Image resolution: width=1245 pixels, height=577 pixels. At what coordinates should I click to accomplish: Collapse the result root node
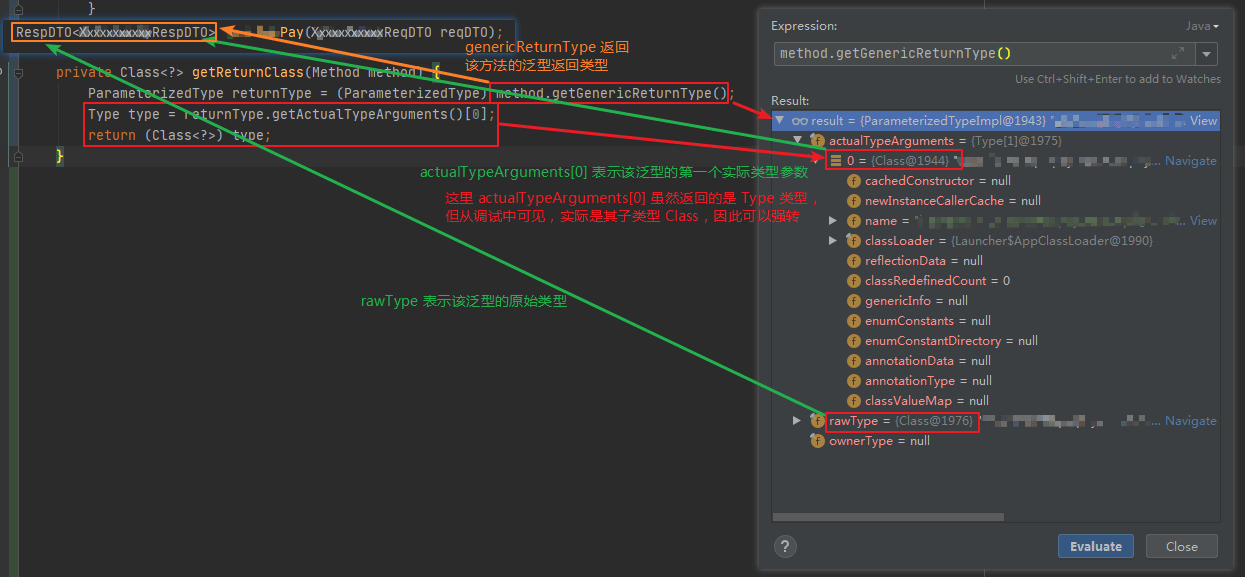point(779,121)
